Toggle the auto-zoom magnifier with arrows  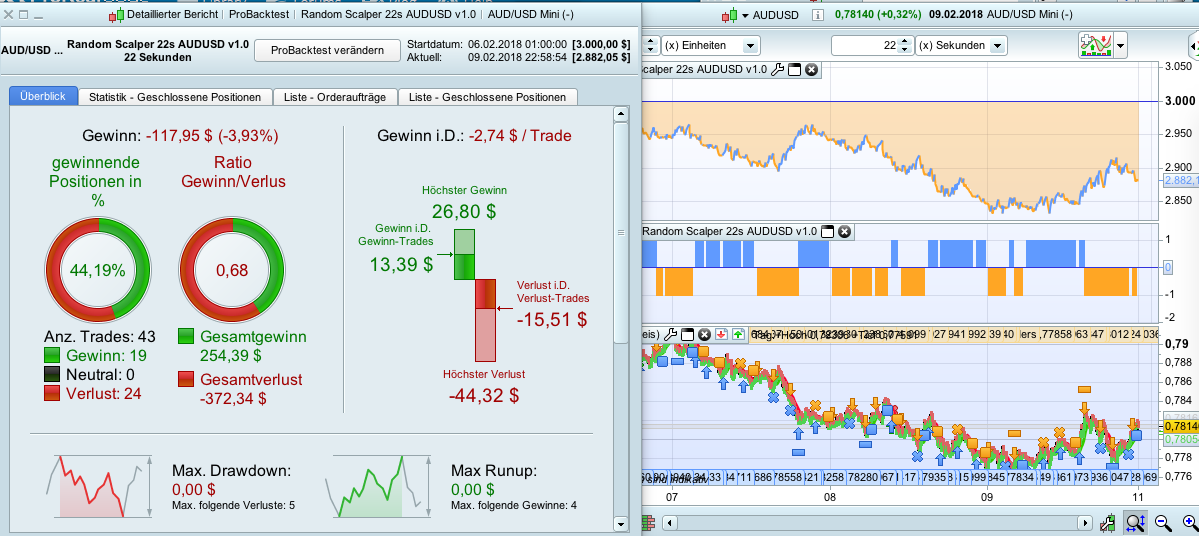(x=1136, y=524)
